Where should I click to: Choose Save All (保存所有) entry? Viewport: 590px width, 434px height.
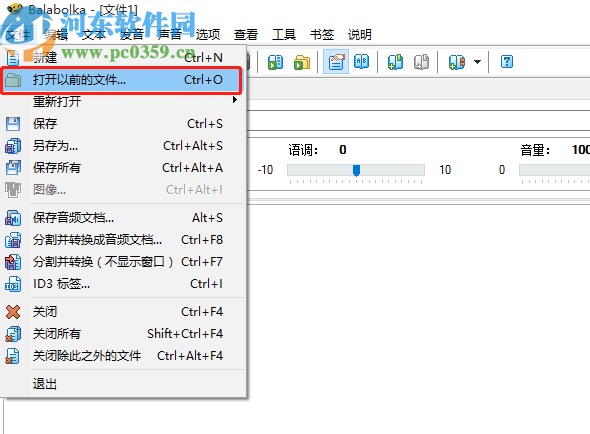tap(123, 168)
